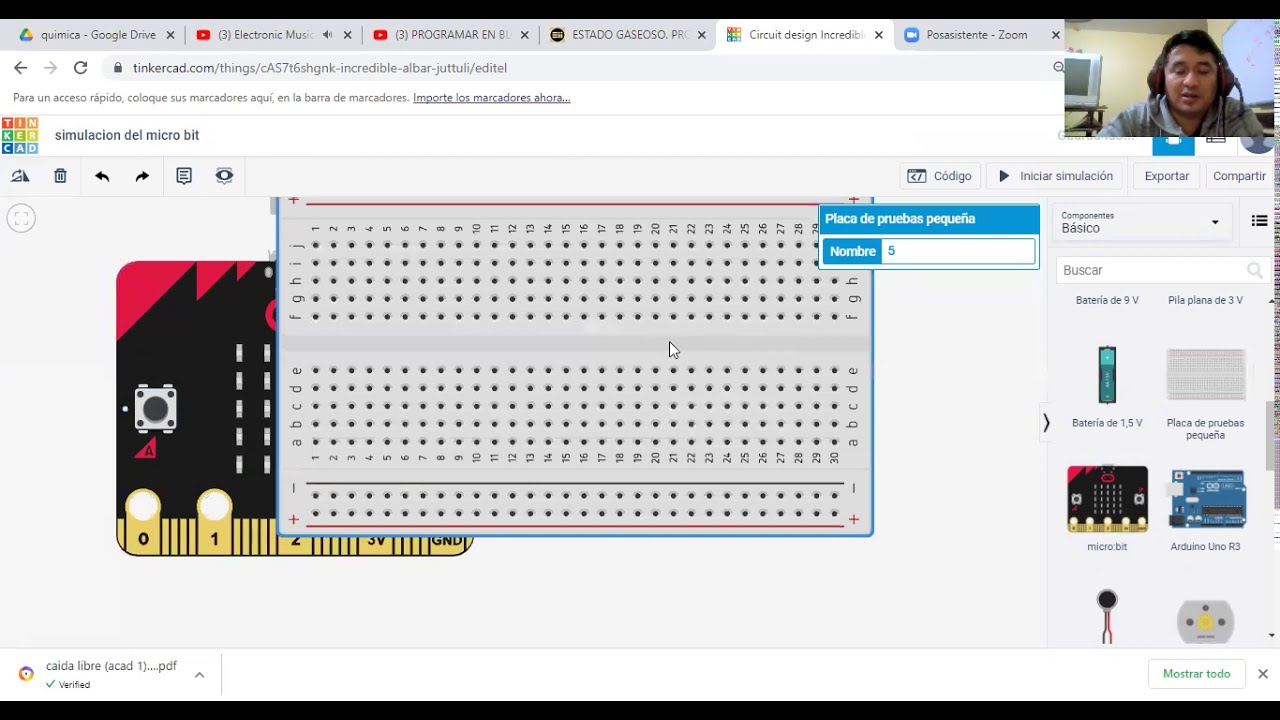Close the Circuit design browser tab
Viewport: 1280px width, 720px height.
(x=878, y=35)
